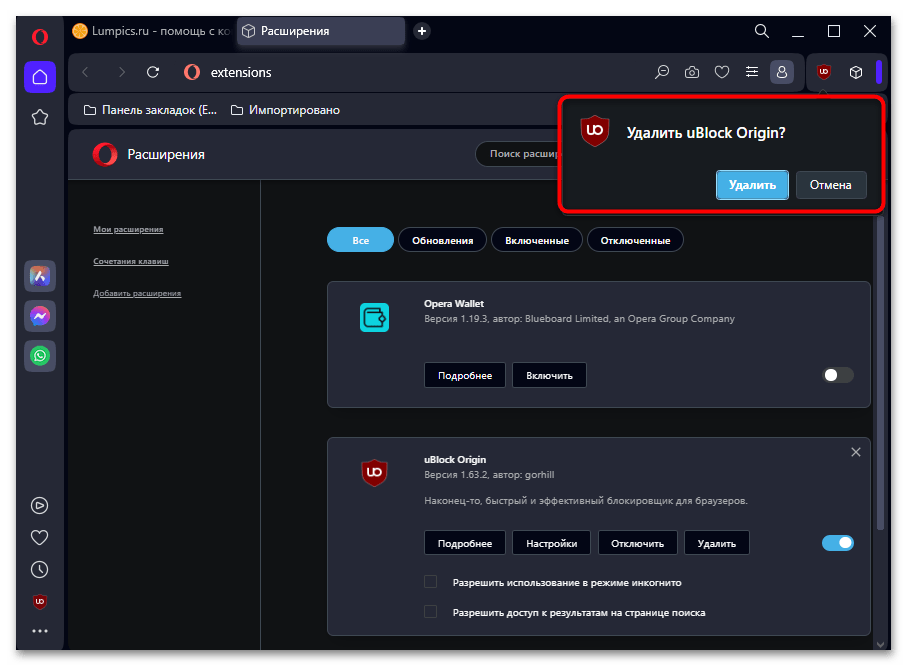Open the Импортировано bookmarks folder
The width and height of the screenshot is (907, 666).
click(285, 110)
